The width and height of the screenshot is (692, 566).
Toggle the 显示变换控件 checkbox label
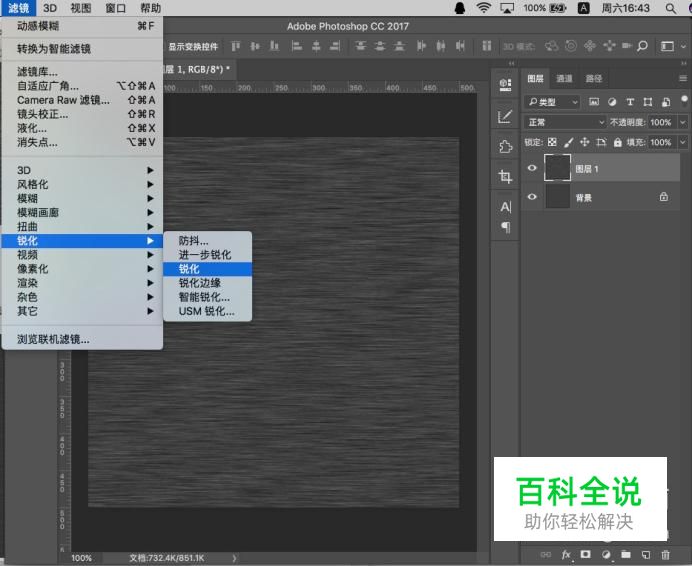click(x=193, y=46)
